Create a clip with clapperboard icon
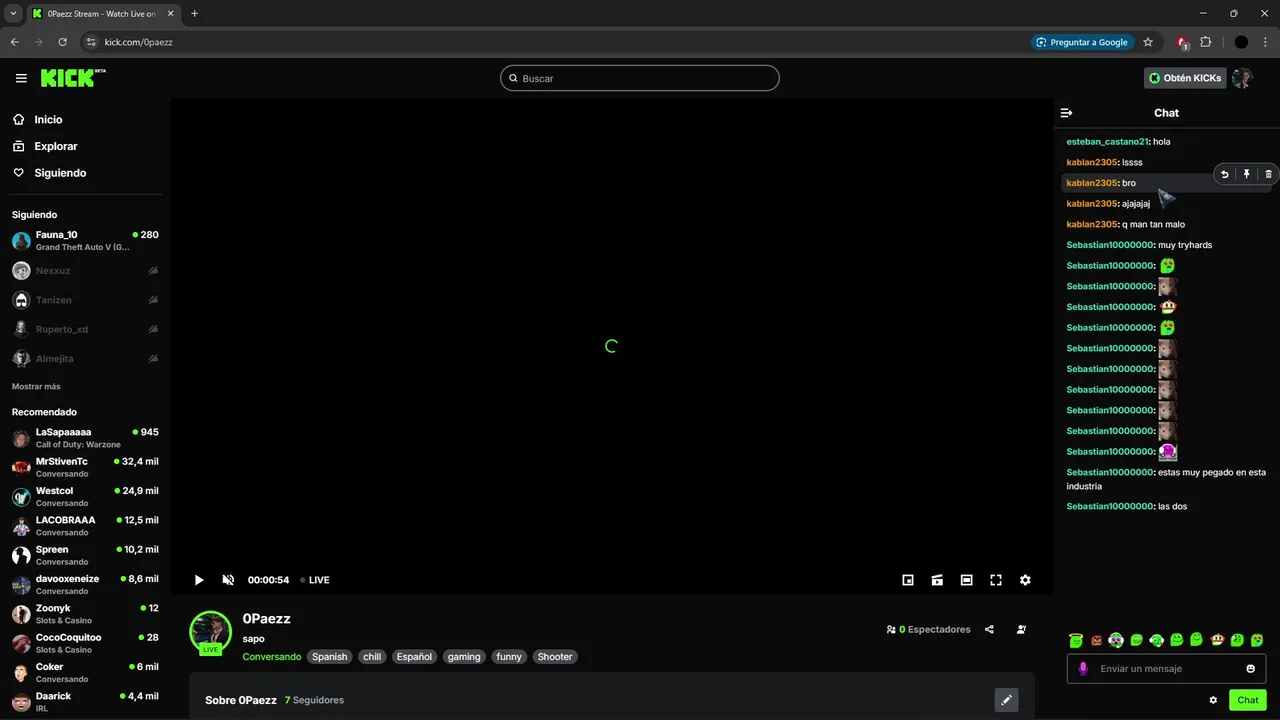The image size is (1280, 720). (x=937, y=580)
